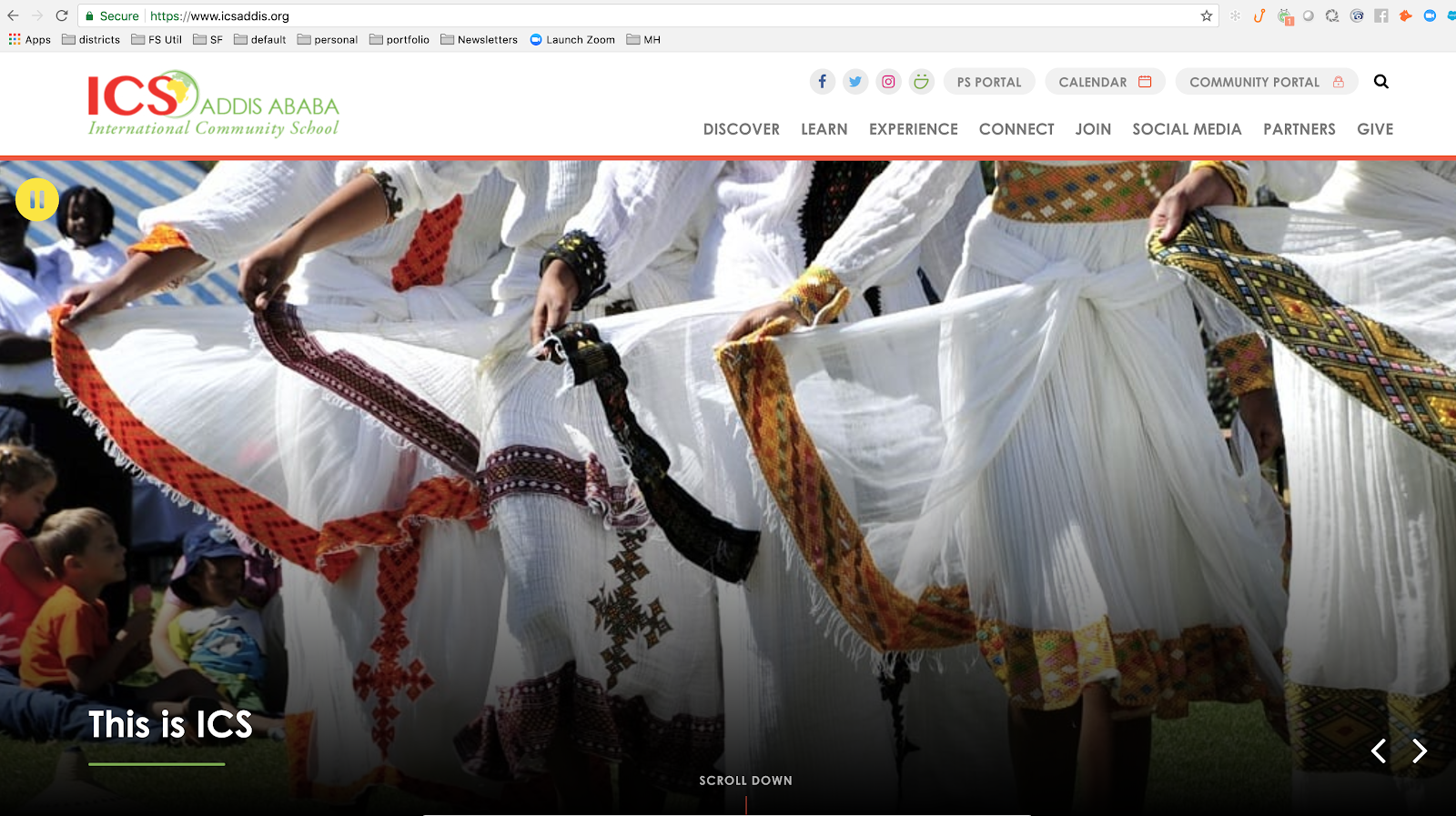This screenshot has height=816, width=1456.
Task: Open the SOCIAL MEDIA menu
Action: click(1187, 129)
